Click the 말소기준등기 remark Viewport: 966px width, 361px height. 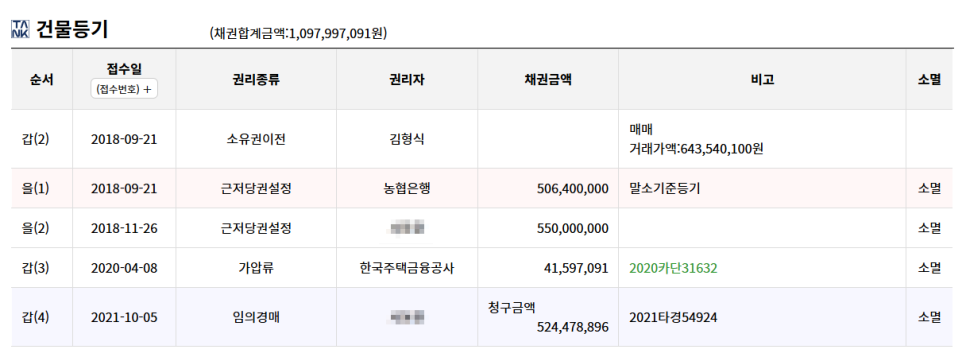(664, 189)
